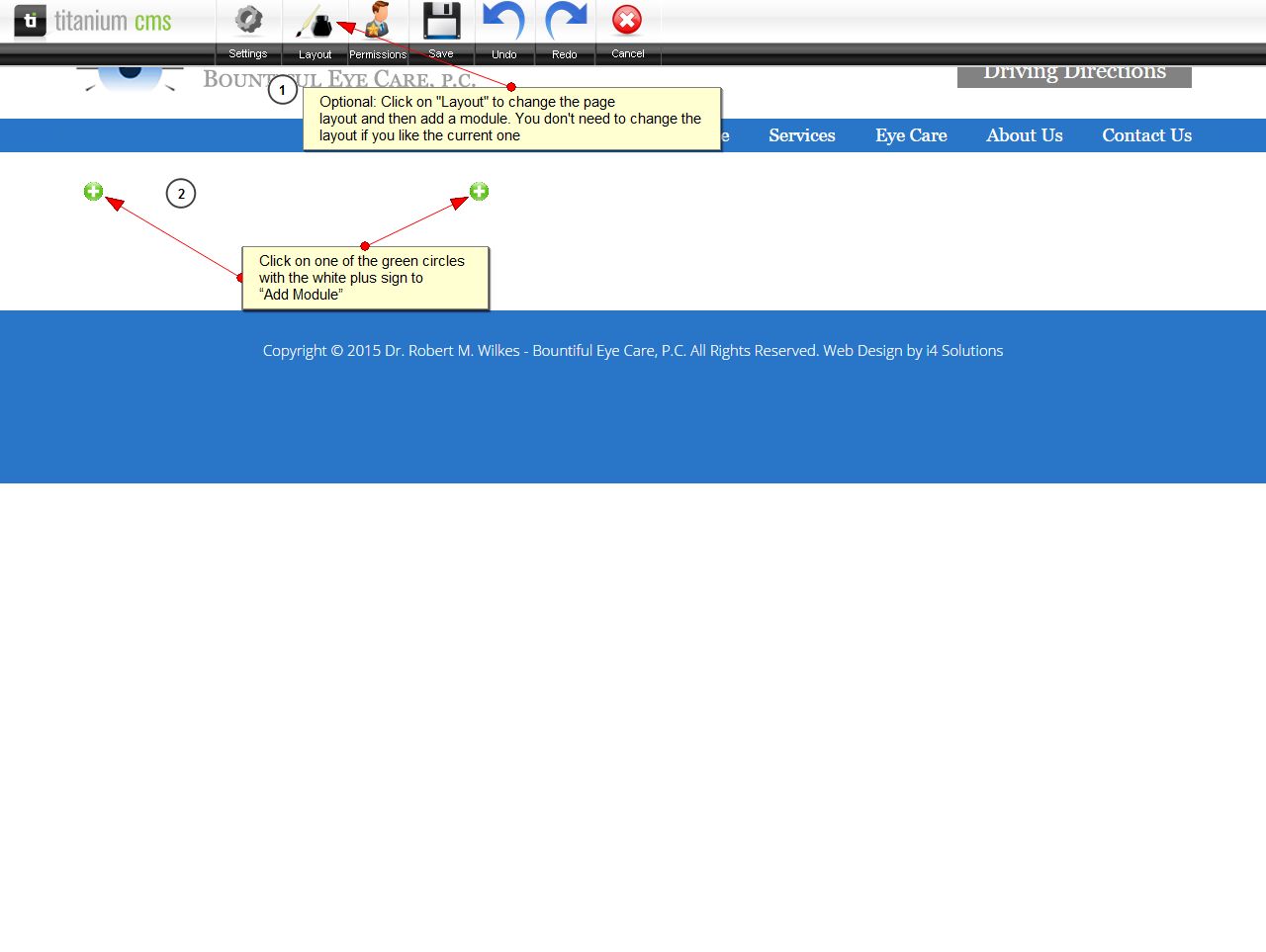Select Eye Care in the navigation bar
The image size is (1266, 952).
click(x=911, y=135)
